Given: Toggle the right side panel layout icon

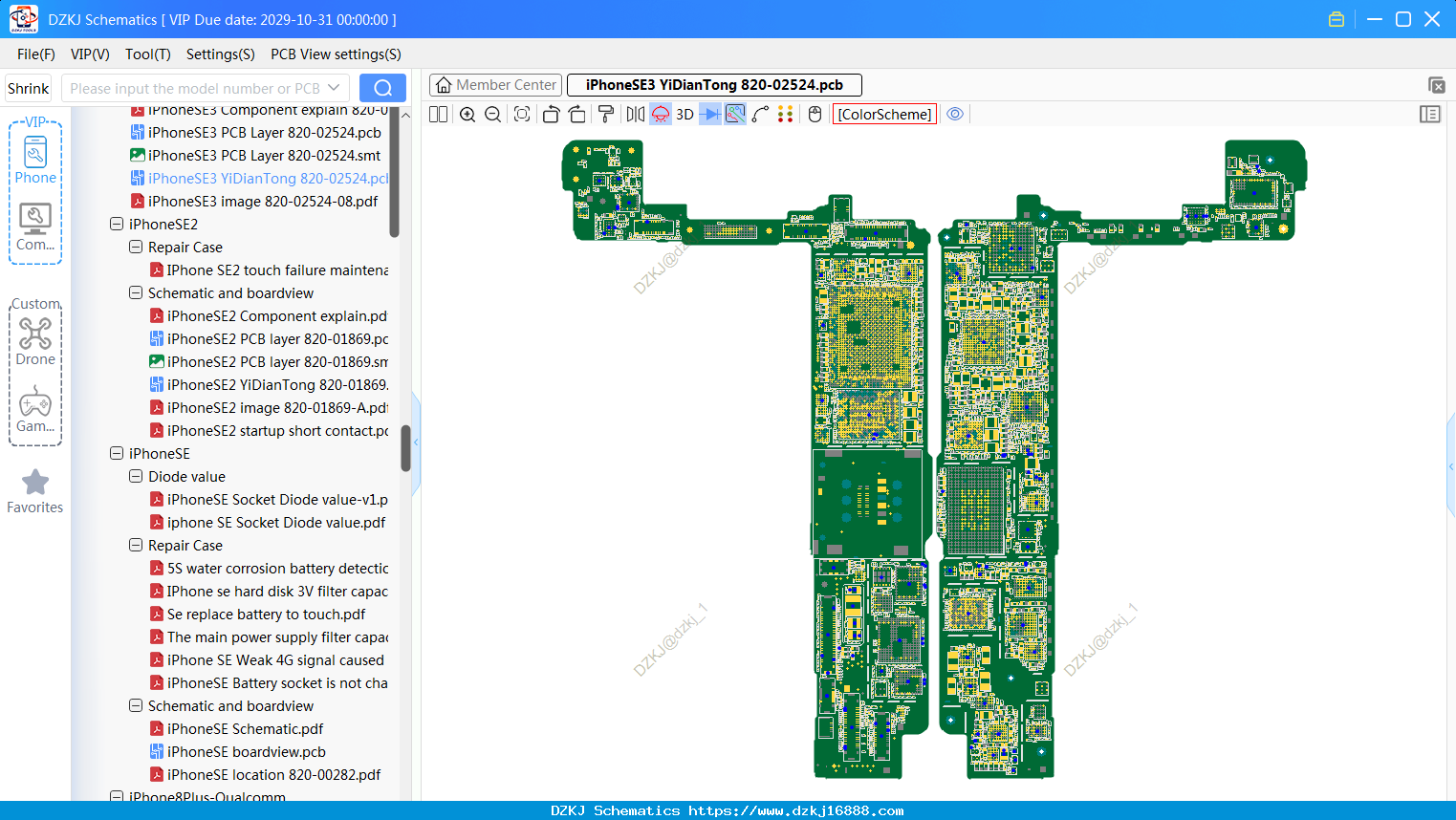Looking at the screenshot, I should (1429, 114).
